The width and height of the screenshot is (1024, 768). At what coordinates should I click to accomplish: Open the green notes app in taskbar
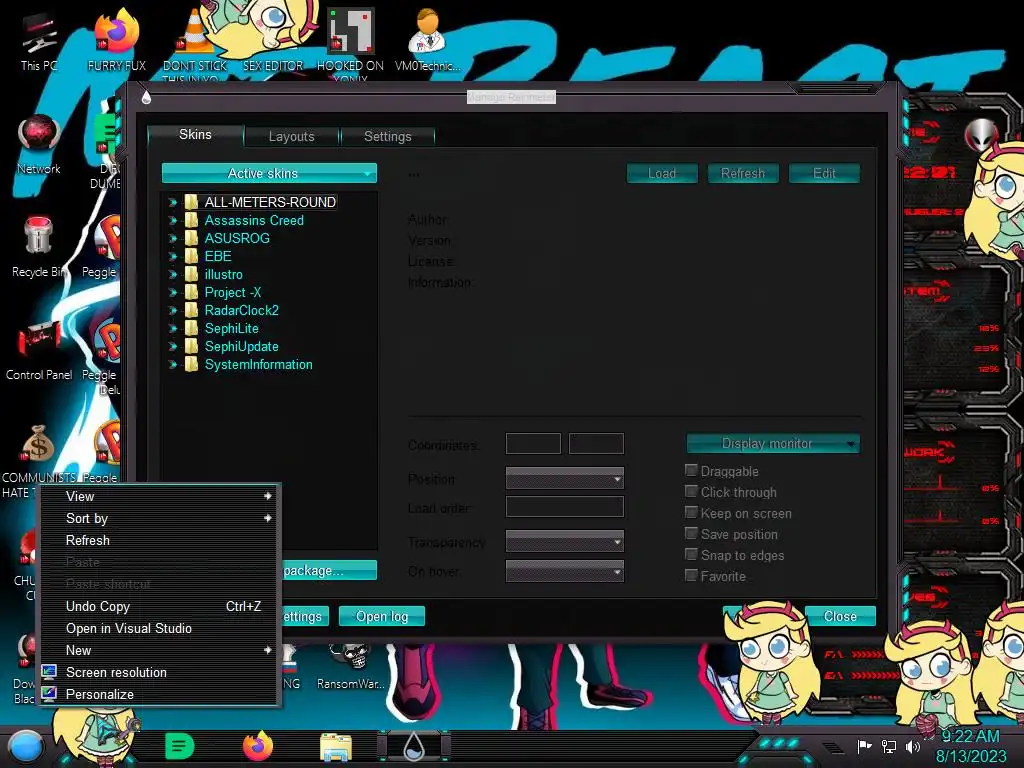[180, 746]
